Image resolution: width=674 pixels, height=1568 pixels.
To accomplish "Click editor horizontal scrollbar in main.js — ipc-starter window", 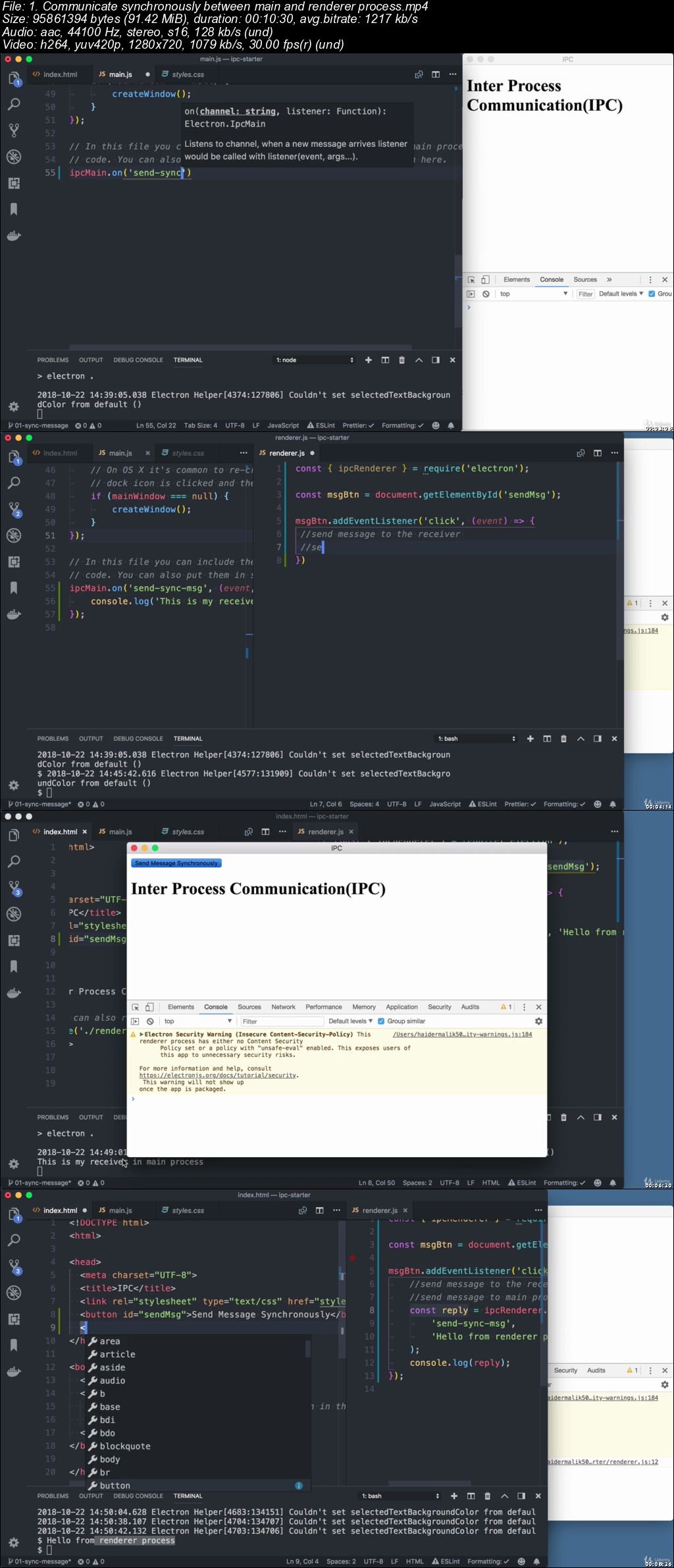I will click(x=240, y=347).
